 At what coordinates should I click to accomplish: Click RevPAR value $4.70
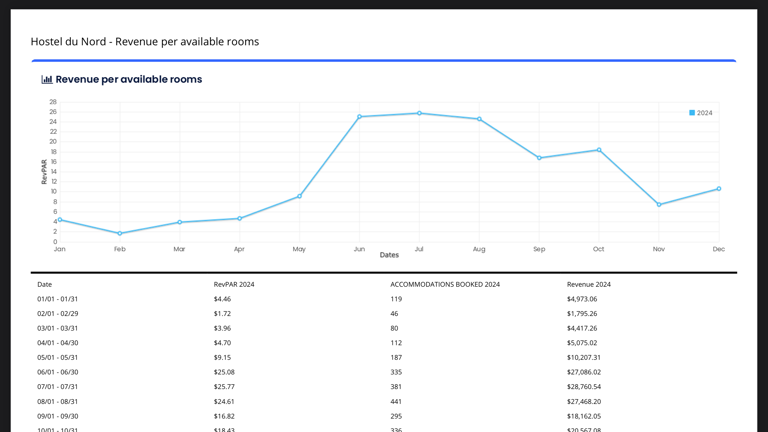(x=222, y=343)
